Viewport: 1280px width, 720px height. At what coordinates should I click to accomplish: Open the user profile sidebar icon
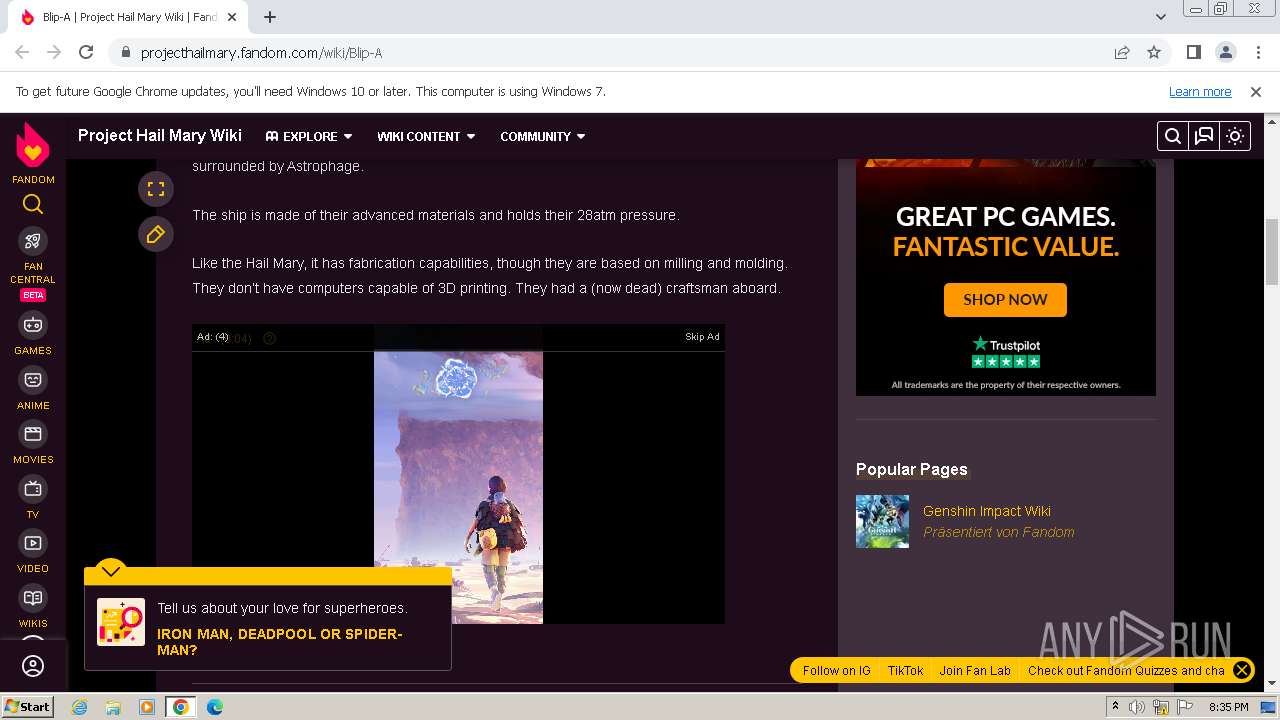(33, 666)
